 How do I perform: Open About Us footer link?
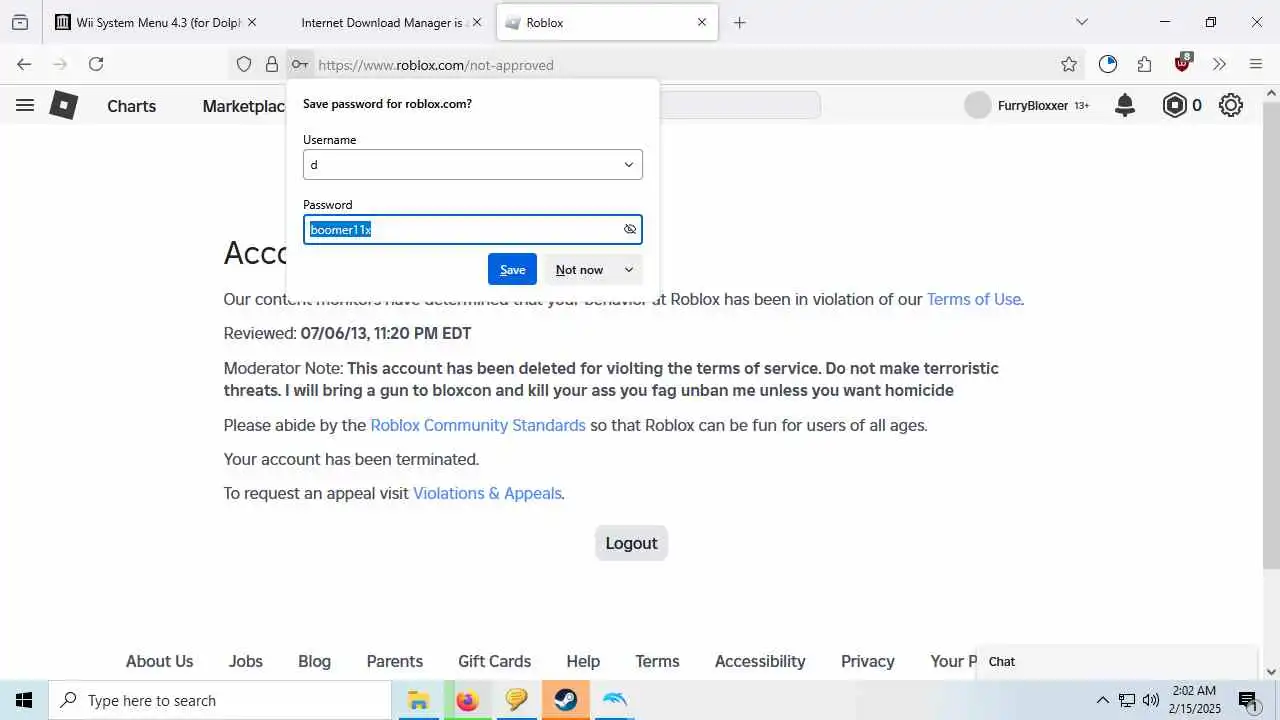[x=159, y=661]
